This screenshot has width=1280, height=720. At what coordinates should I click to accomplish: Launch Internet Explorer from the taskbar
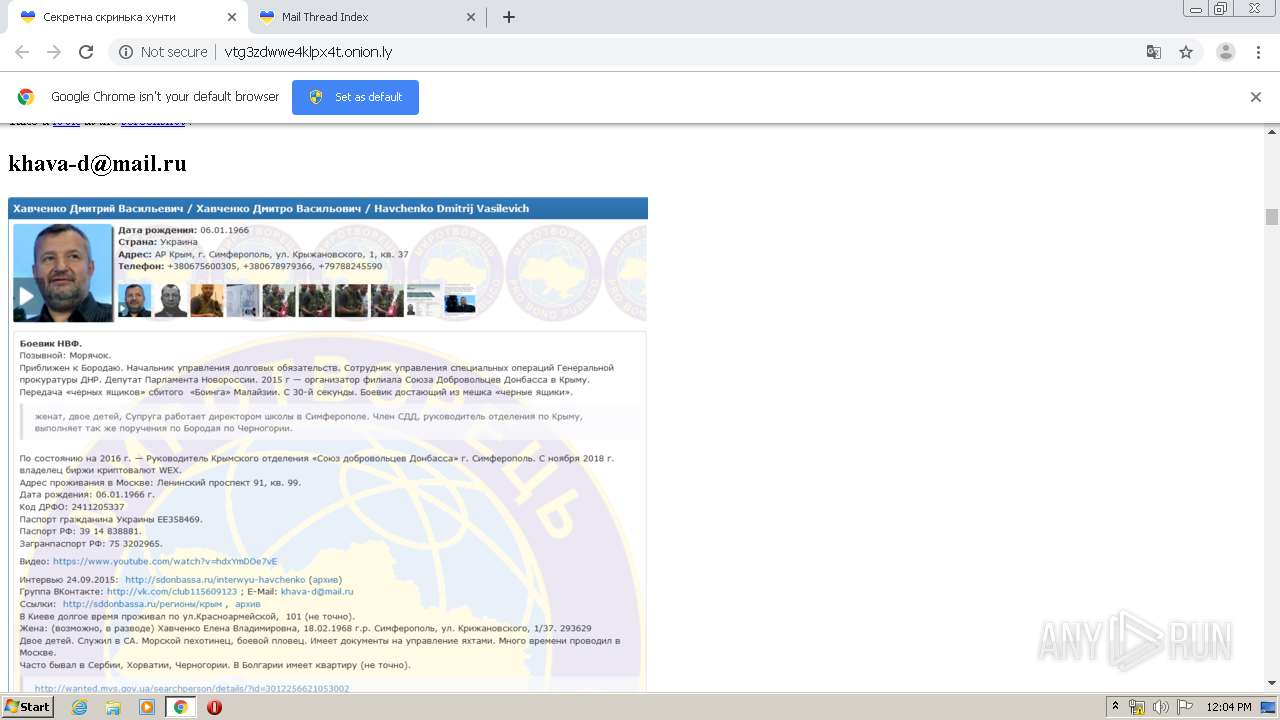point(80,707)
